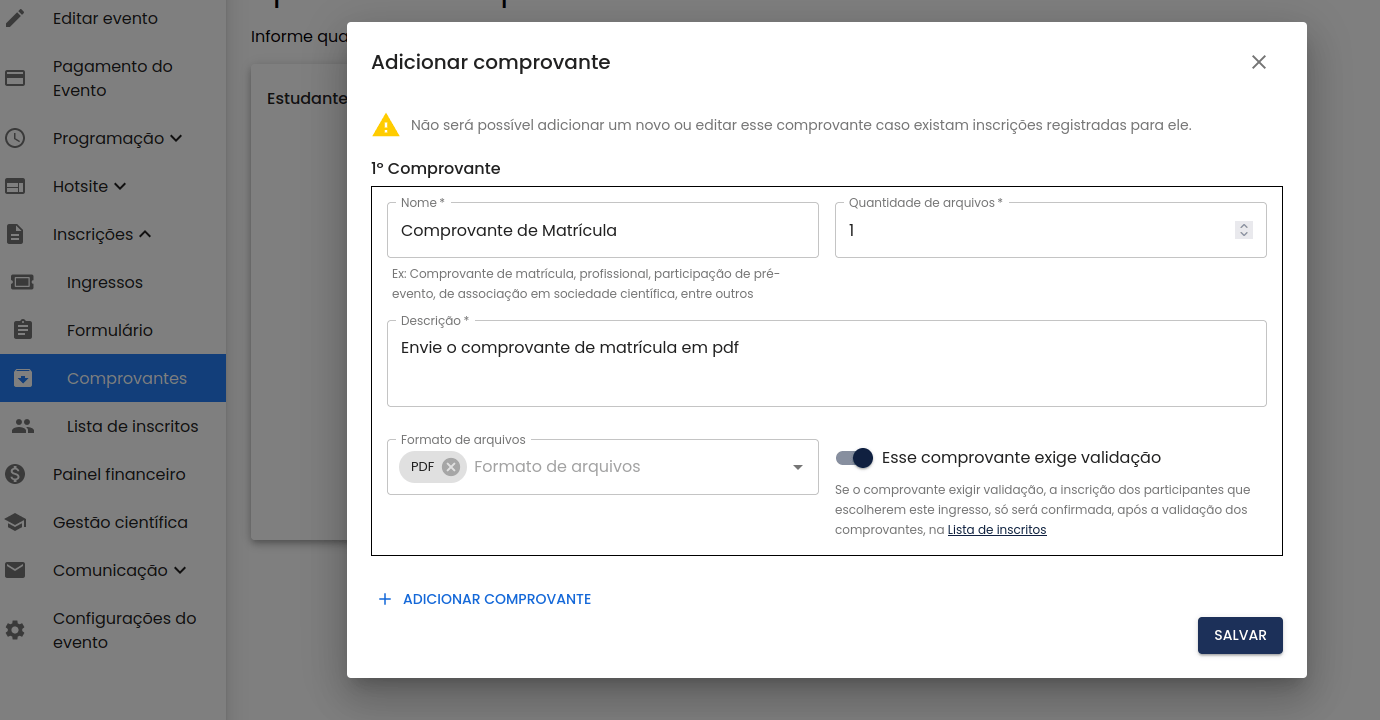
Task: Expand the Comunicação submenu
Action: [x=180, y=570]
